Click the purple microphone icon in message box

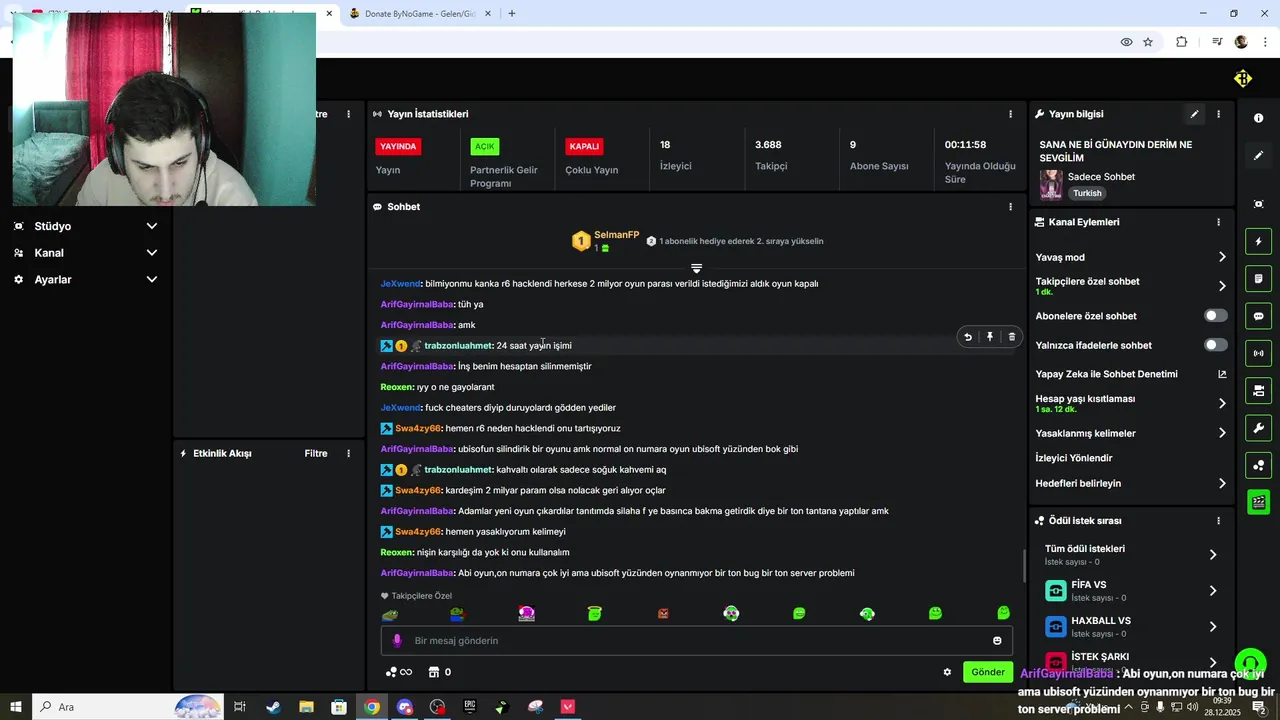point(397,641)
